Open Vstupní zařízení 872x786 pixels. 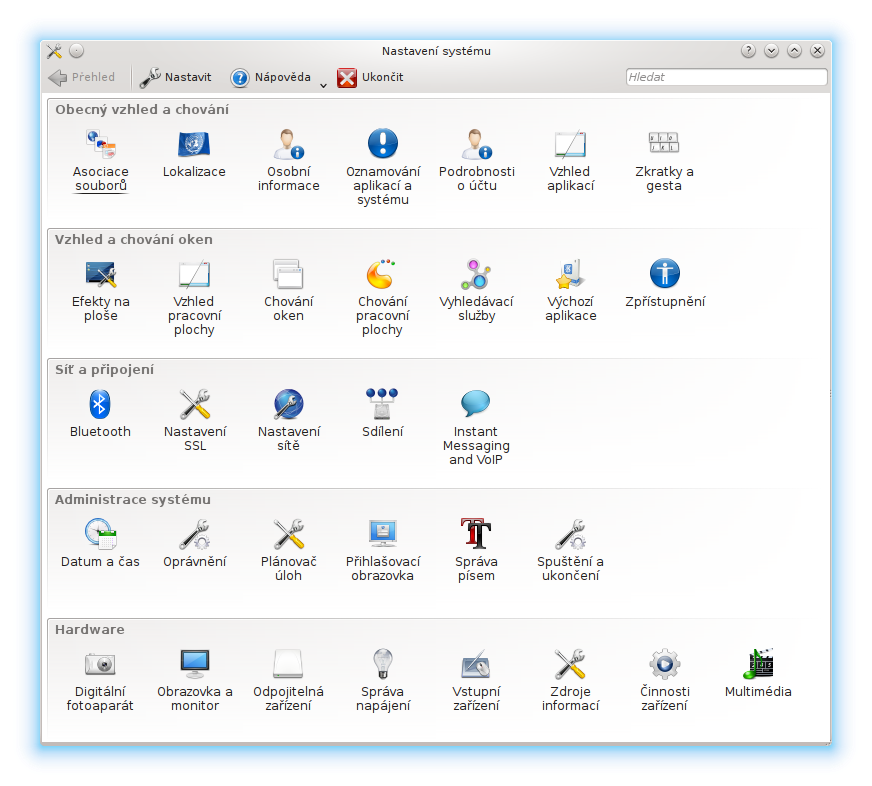point(476,681)
